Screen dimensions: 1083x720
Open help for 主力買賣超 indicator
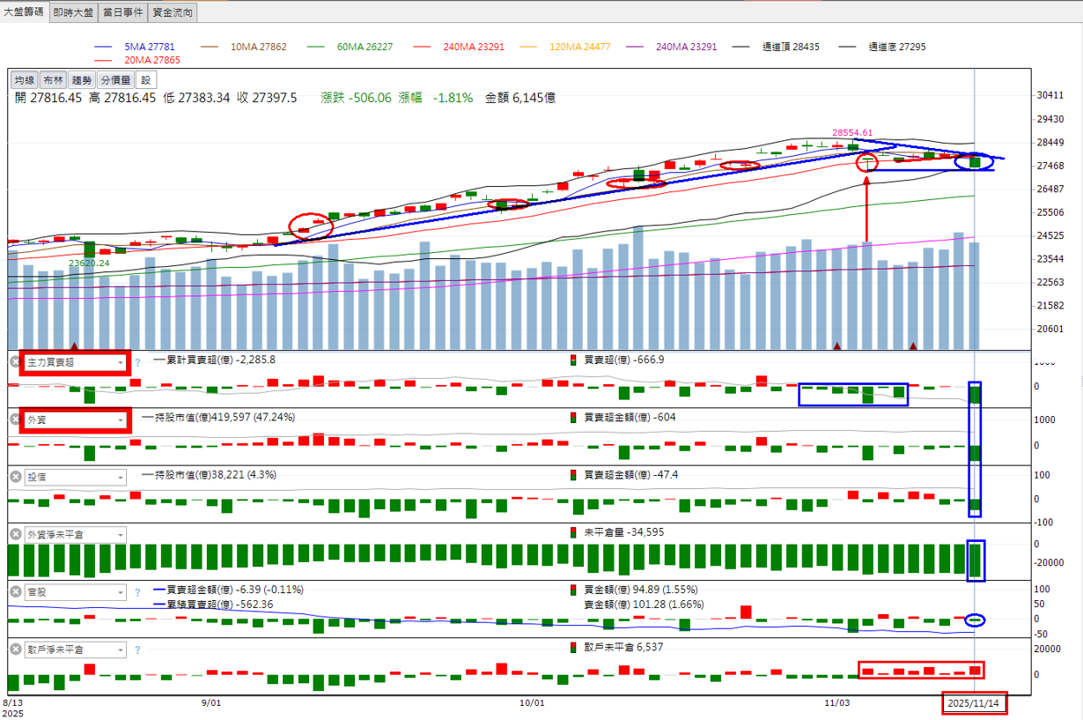[x=137, y=362]
